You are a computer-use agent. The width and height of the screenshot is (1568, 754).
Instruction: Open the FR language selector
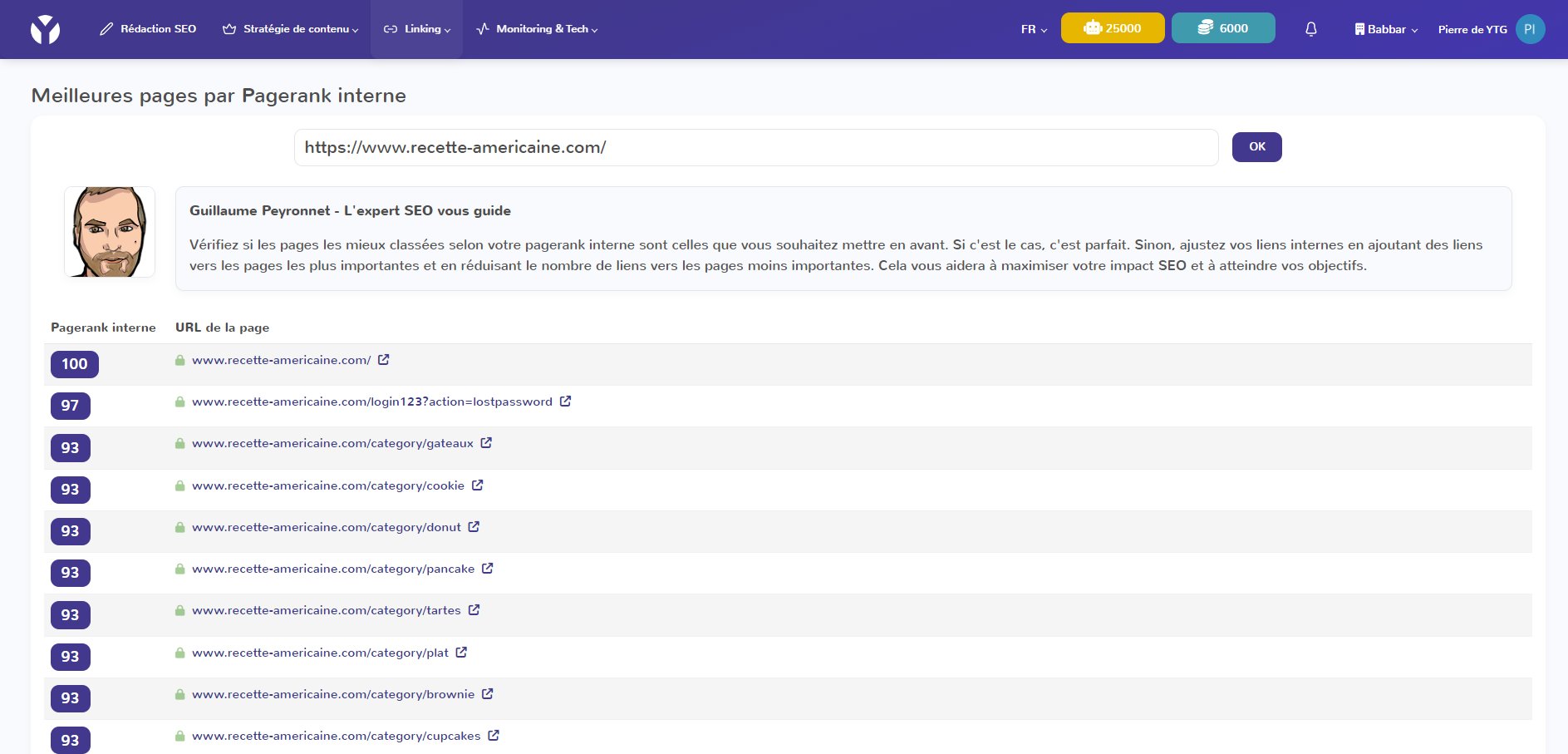tap(1034, 29)
